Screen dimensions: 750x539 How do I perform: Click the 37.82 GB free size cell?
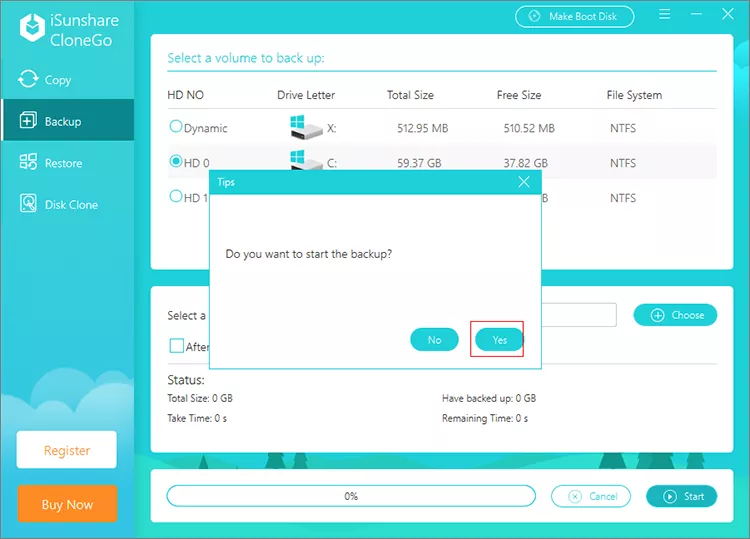click(526, 163)
